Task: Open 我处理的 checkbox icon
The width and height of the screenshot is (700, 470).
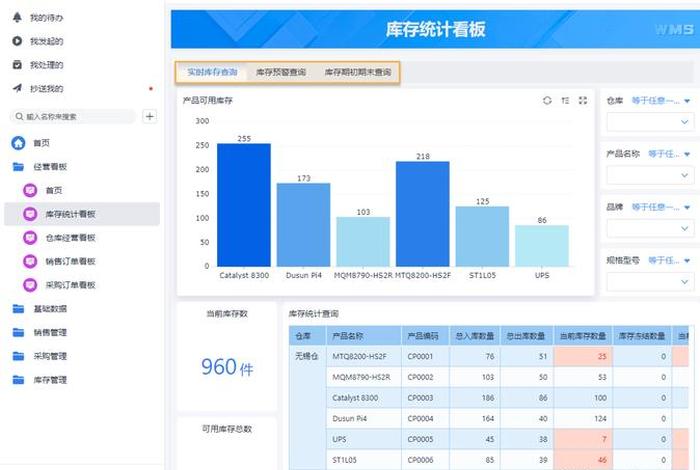Action: (17, 65)
